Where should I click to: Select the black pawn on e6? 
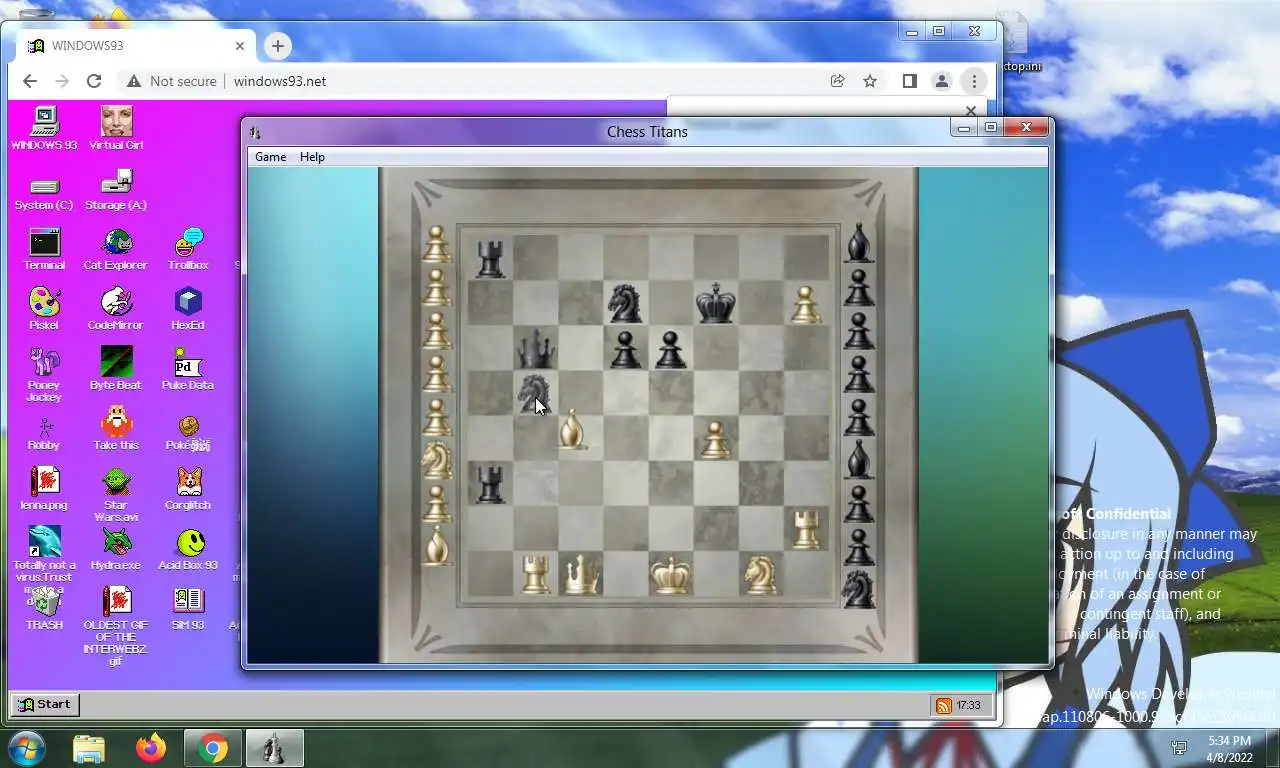point(670,350)
